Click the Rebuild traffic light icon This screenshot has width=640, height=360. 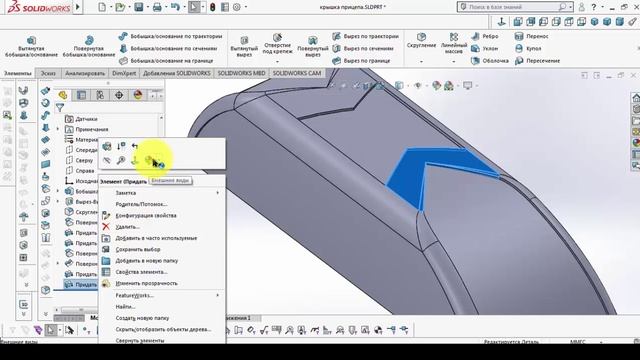212,7
